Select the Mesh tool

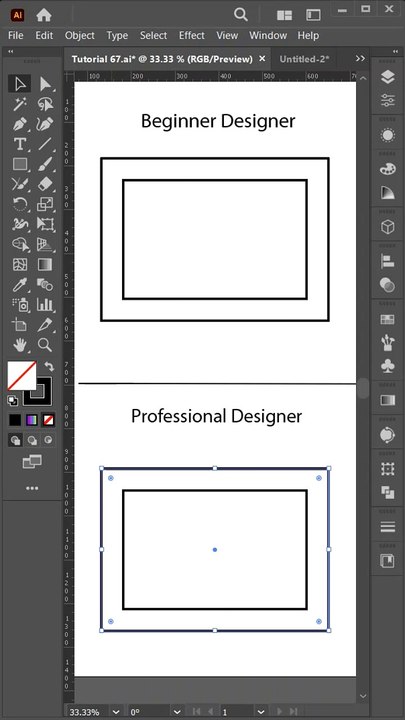[20, 264]
